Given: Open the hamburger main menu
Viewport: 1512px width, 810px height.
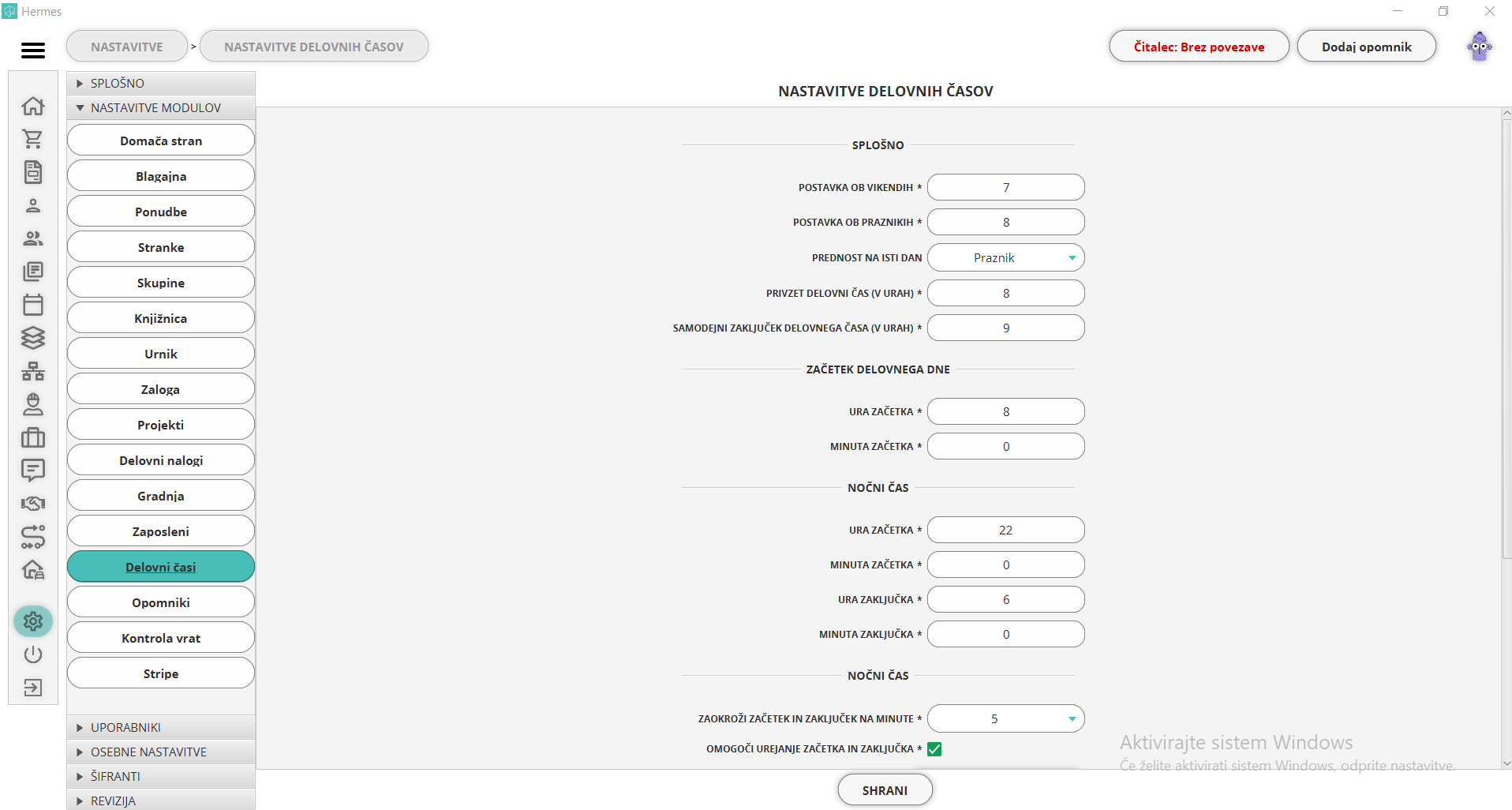Looking at the screenshot, I should [33, 51].
